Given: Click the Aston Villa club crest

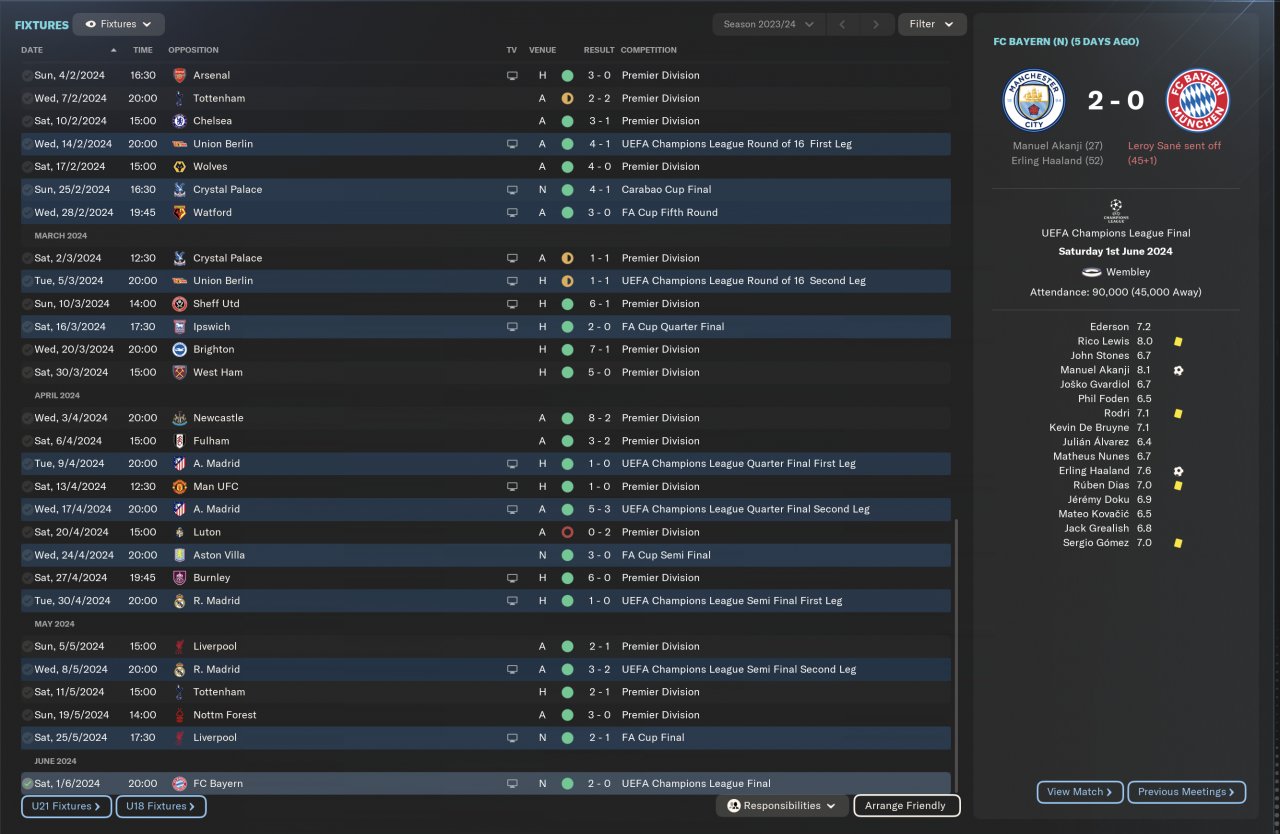Looking at the screenshot, I should tap(179, 555).
